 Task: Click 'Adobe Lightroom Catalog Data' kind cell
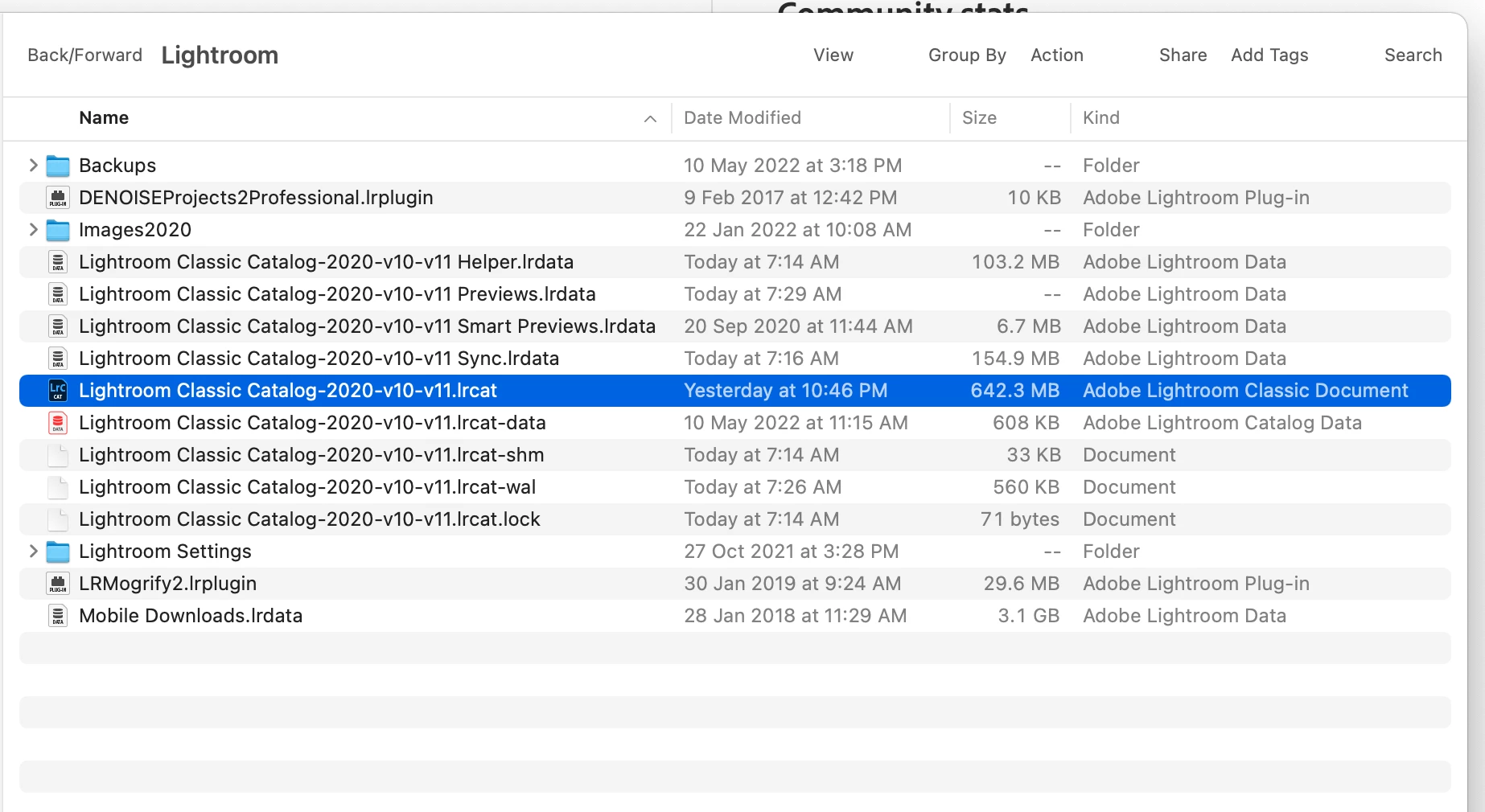tap(1222, 423)
